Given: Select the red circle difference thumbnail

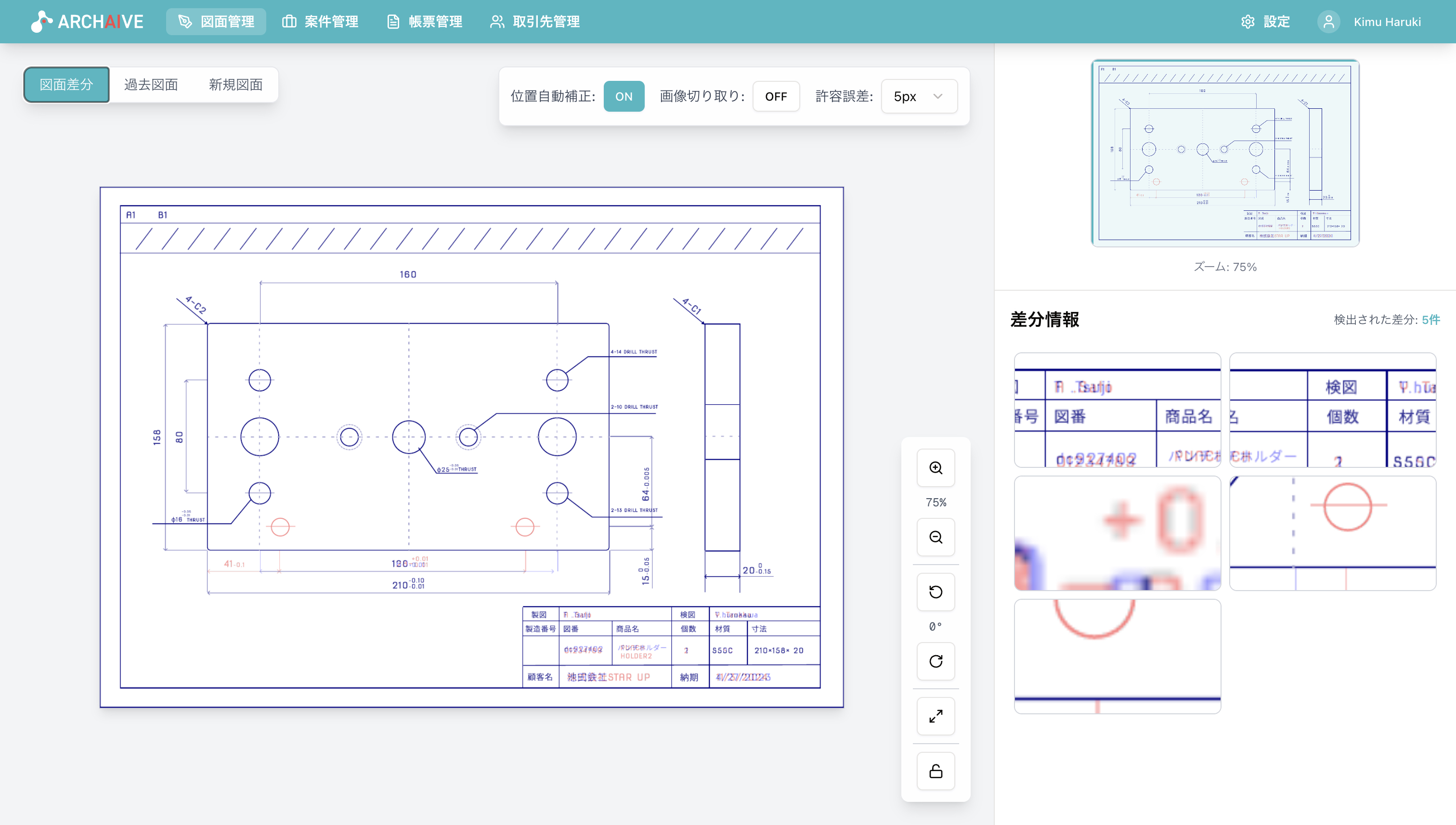Looking at the screenshot, I should pyautogui.click(x=1332, y=533).
